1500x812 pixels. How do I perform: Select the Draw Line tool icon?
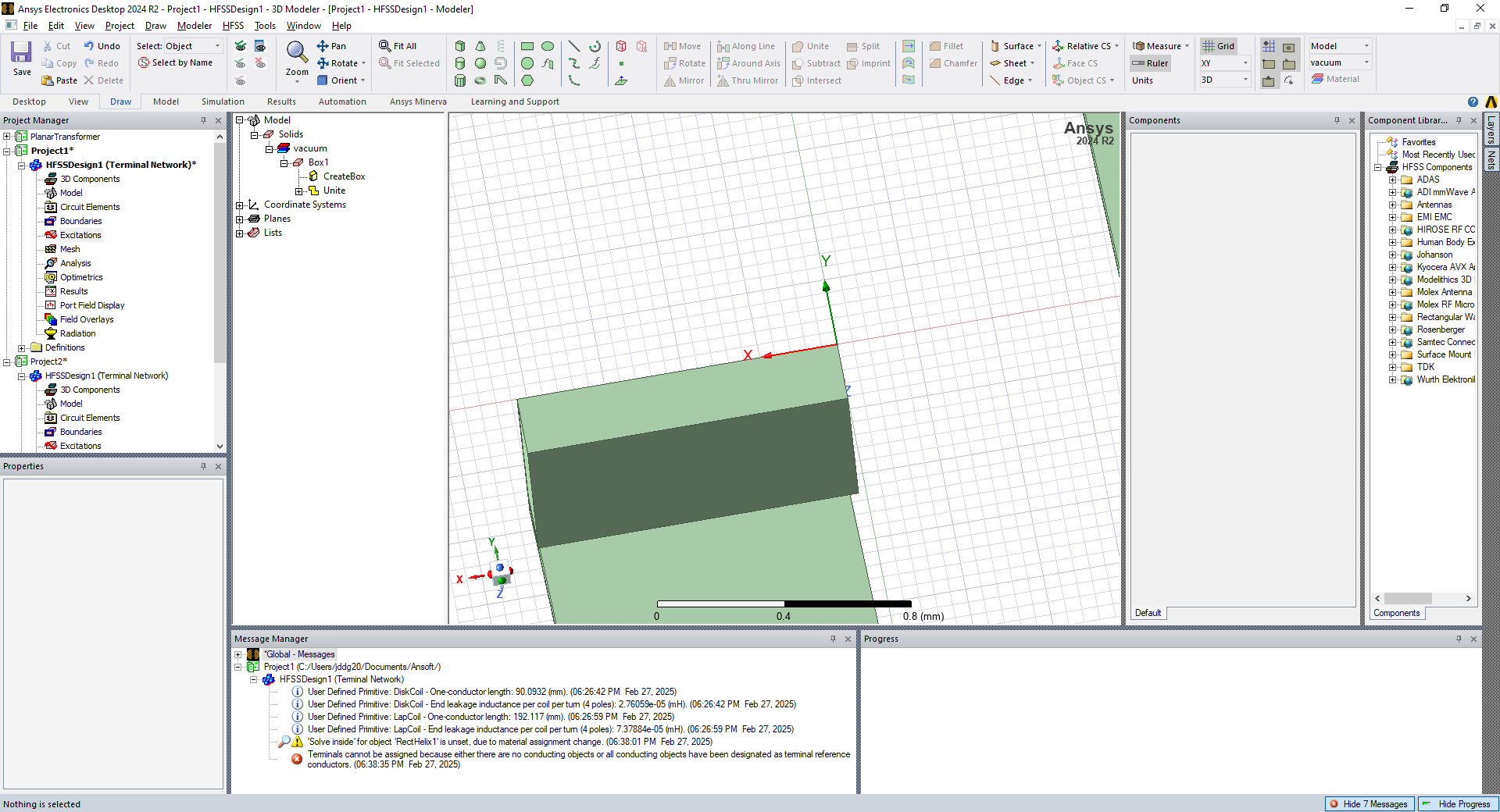point(574,46)
